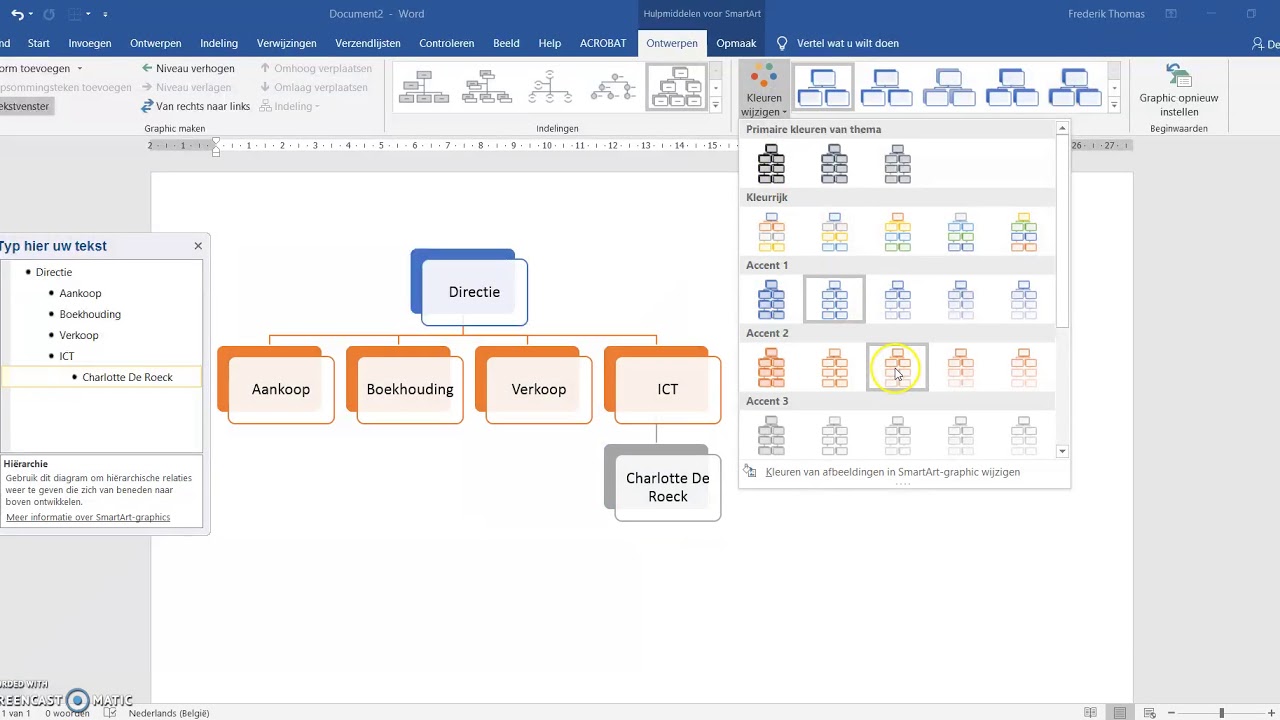Choose first SmartArt style thumbnail
This screenshot has height=720, width=1280.
click(x=824, y=87)
